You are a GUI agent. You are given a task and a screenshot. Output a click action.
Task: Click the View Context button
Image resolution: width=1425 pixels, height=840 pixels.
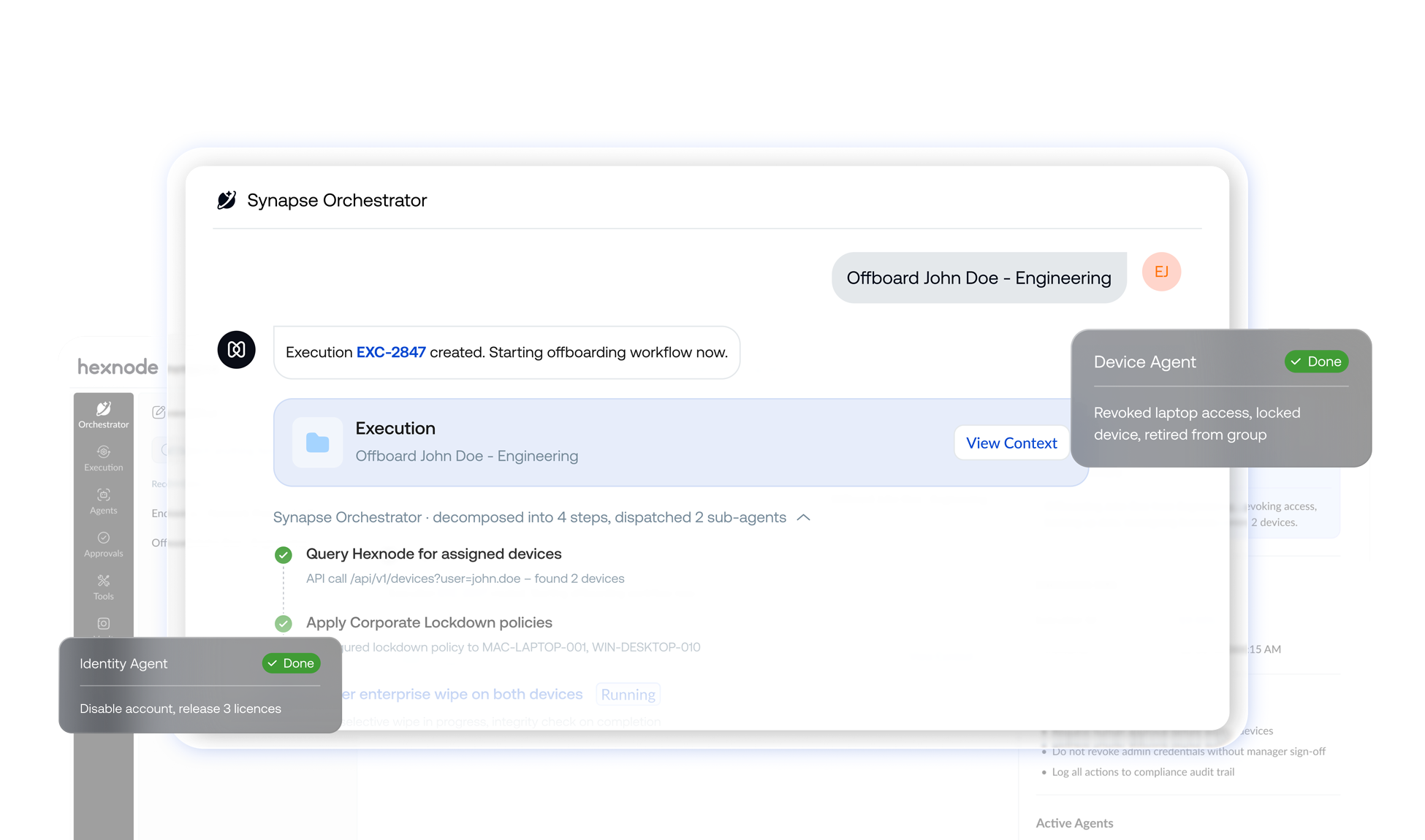[x=1011, y=443]
